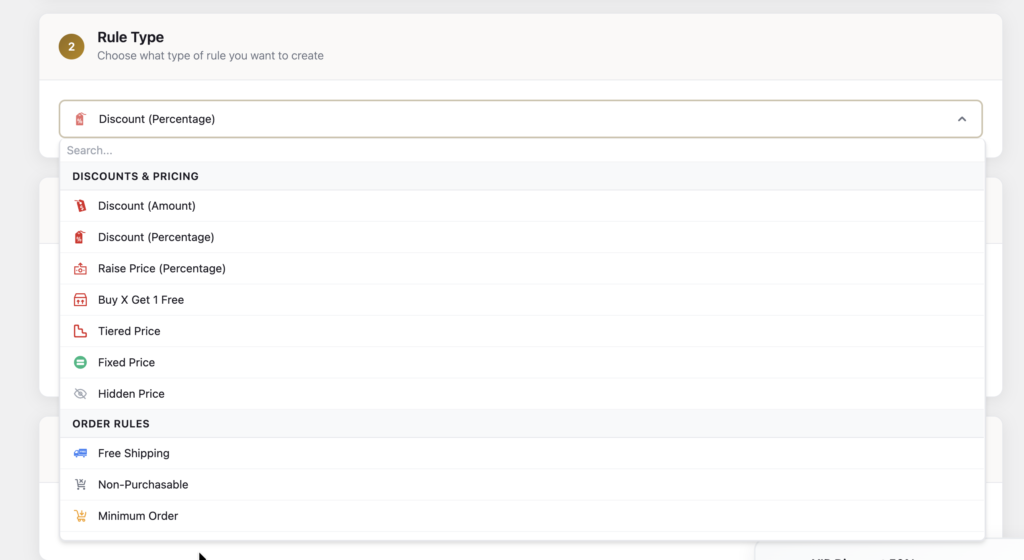The width and height of the screenshot is (1024, 560).
Task: Click the Minimum Order cart icon
Action: pos(80,516)
